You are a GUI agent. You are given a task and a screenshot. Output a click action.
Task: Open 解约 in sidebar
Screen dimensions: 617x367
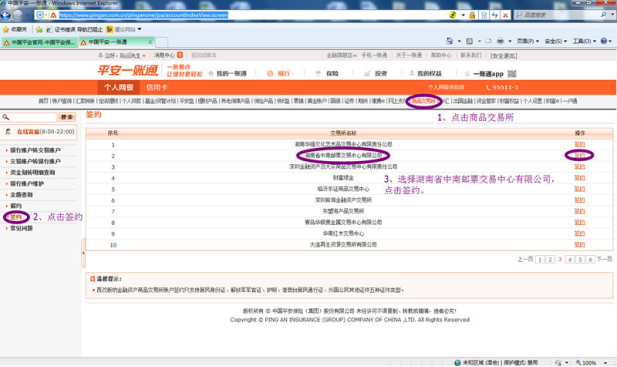16,206
